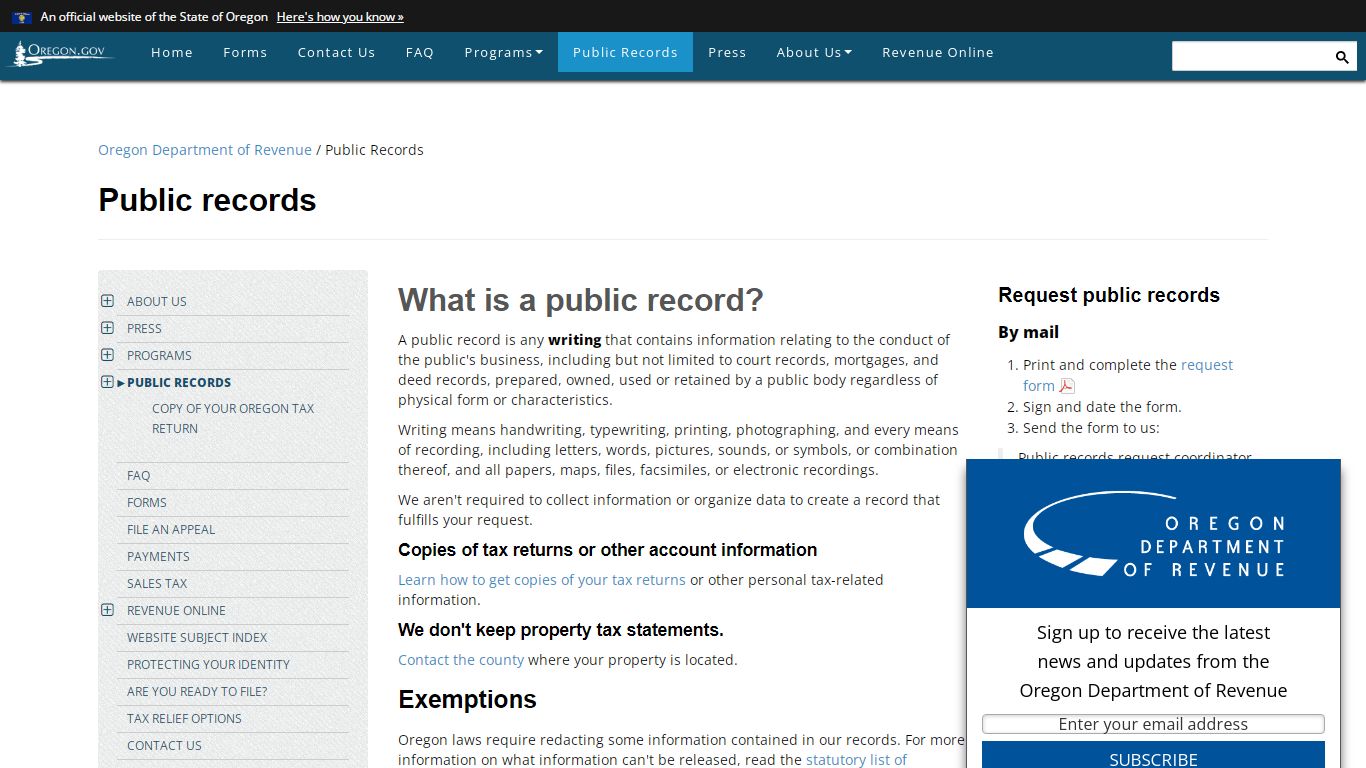Open PAYMENTS in the sidebar
Screen dimensions: 1366x768
[x=158, y=557]
